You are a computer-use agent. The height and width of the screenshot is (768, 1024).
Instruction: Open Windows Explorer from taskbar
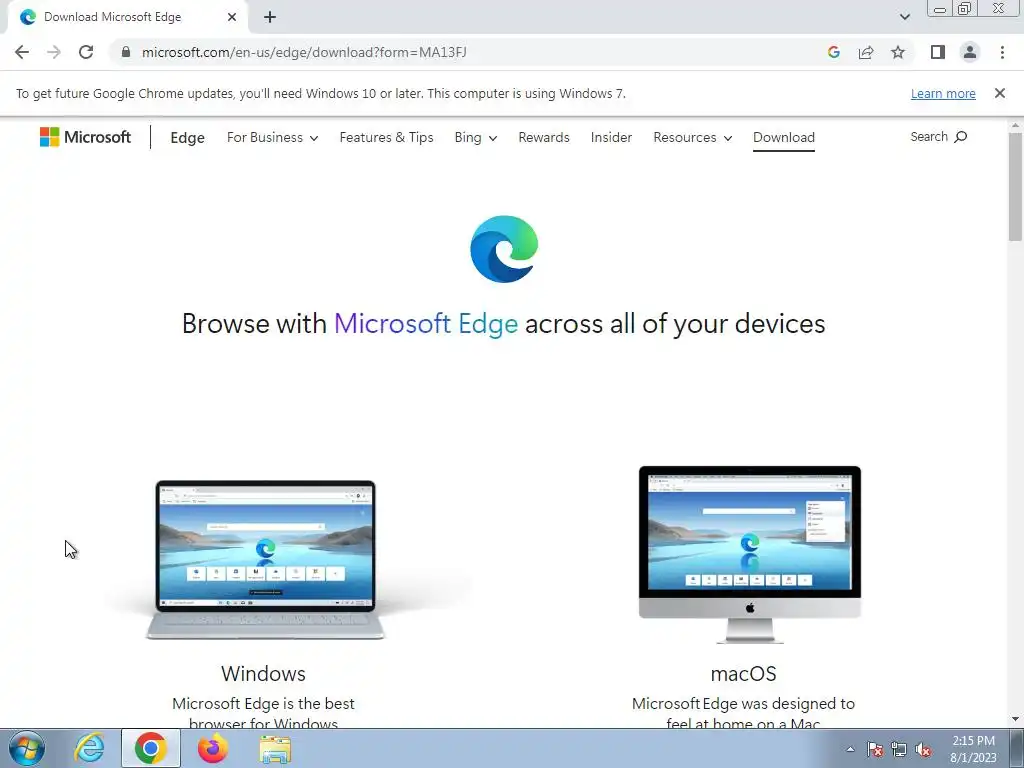275,749
